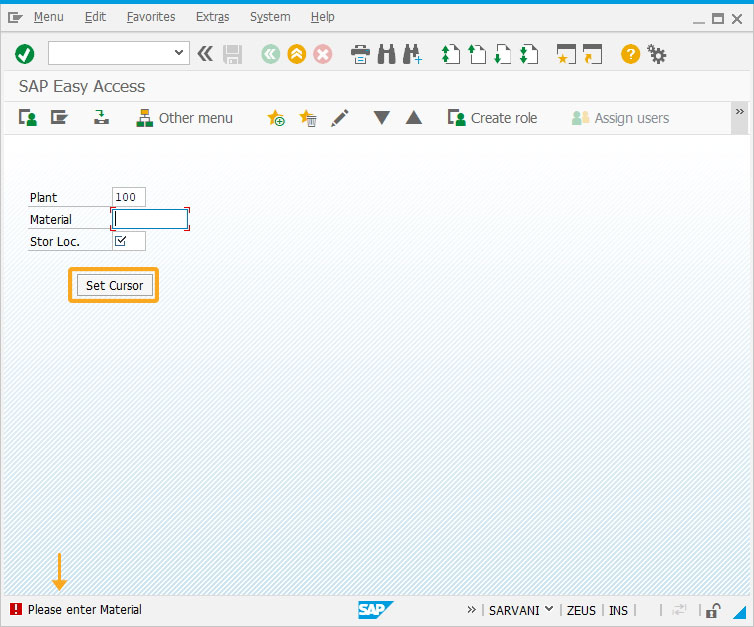Click the Change Favorites pencil icon
The height and width of the screenshot is (627, 754).
tap(339, 118)
